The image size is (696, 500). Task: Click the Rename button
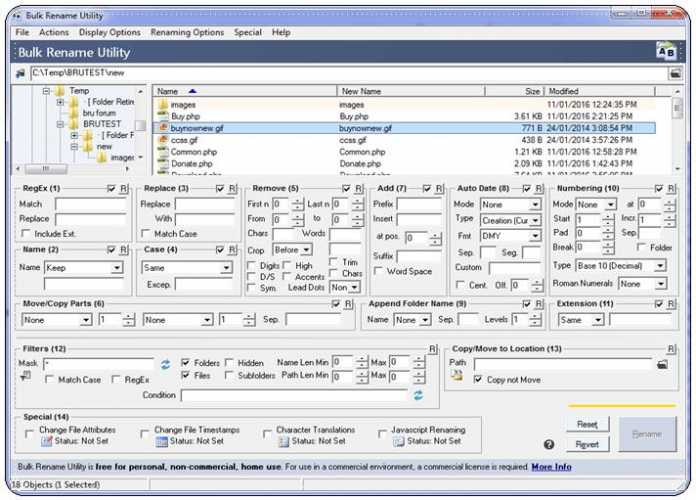coord(647,434)
